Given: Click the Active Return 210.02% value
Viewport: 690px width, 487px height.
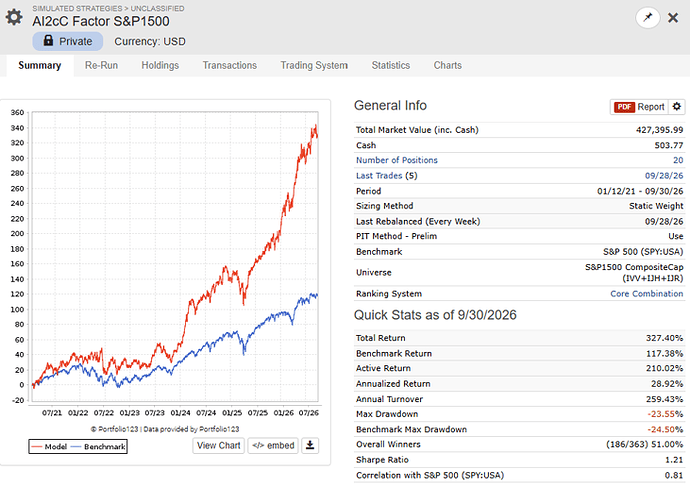Looking at the screenshot, I should [x=664, y=368].
